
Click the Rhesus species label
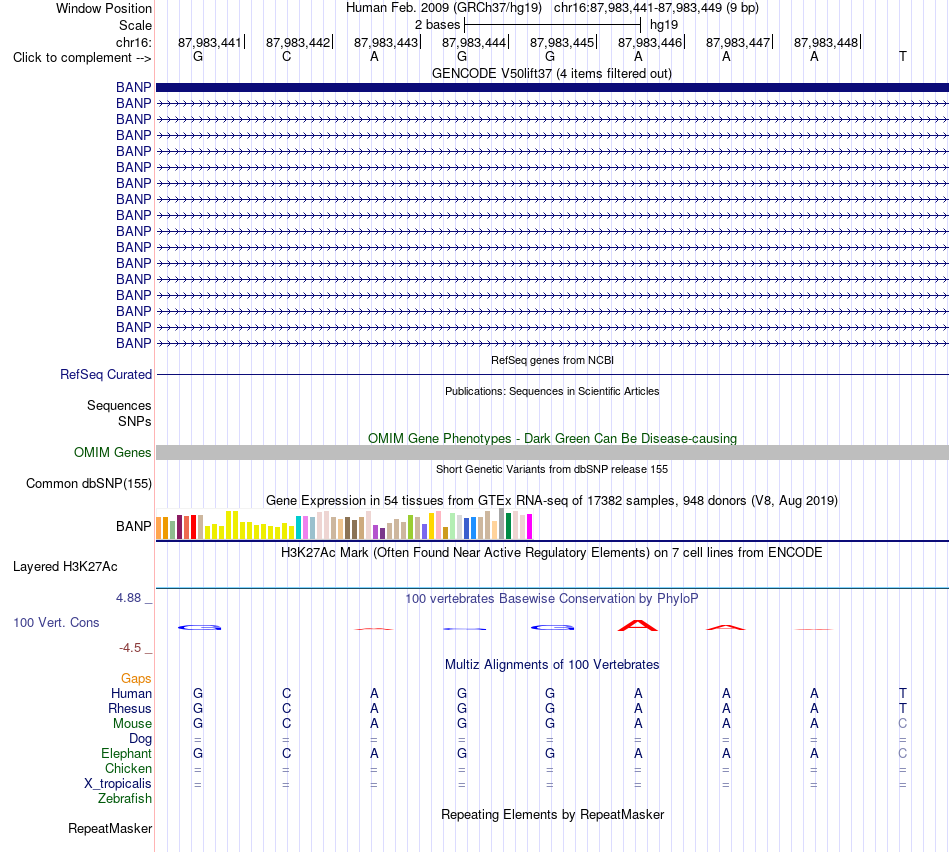130,708
